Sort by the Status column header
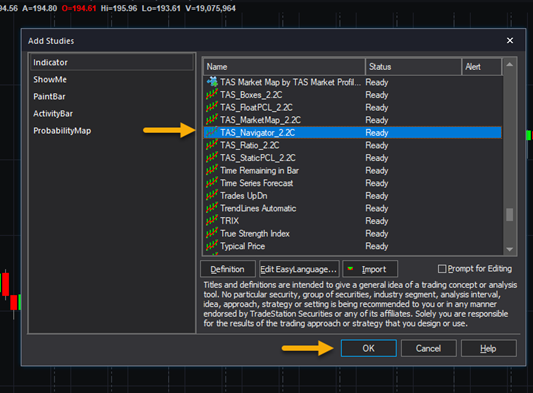The width and height of the screenshot is (533, 393). point(413,67)
